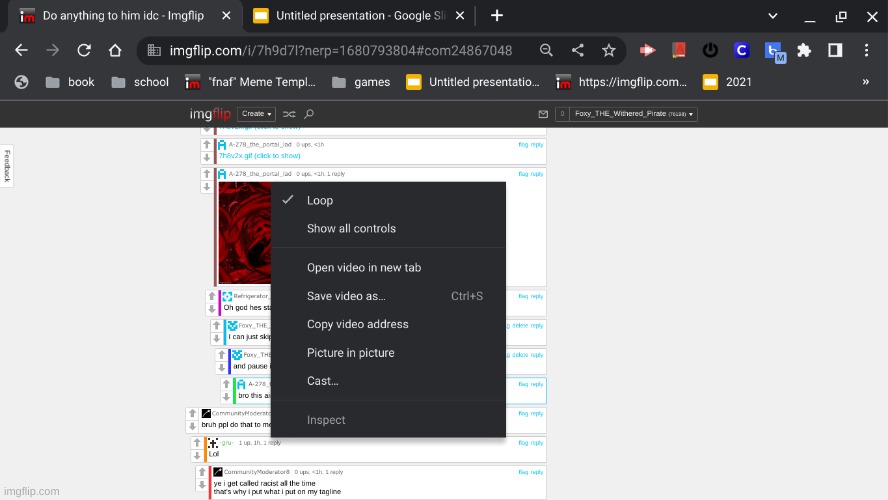Expand the imgflip Create dropdown

click(x=256, y=114)
